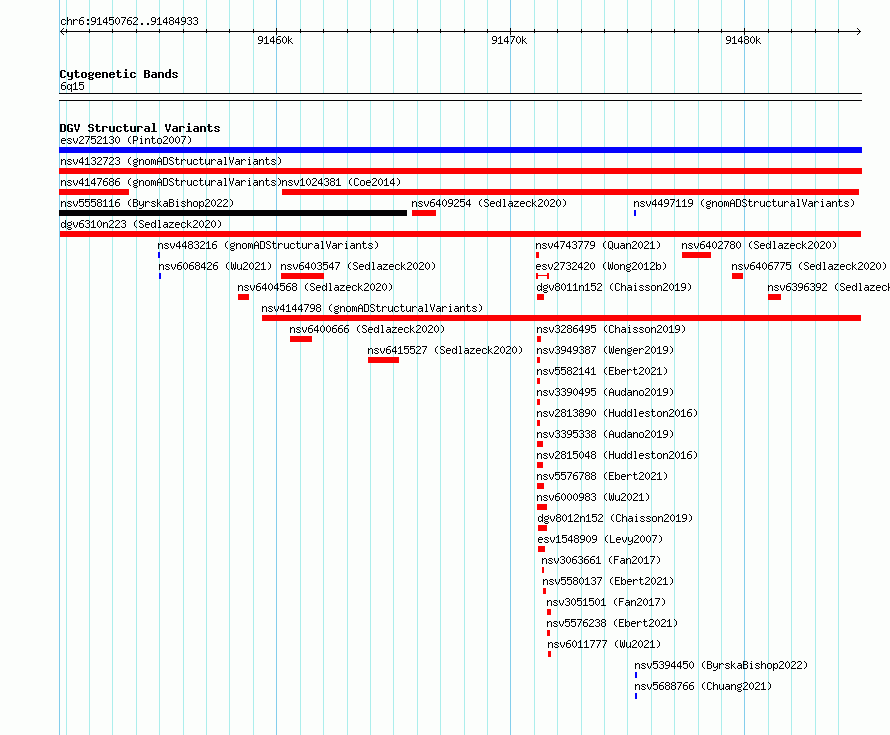Click the long red nsv4144798 bar
Viewport: 890px width, 735px height.
pos(561,318)
